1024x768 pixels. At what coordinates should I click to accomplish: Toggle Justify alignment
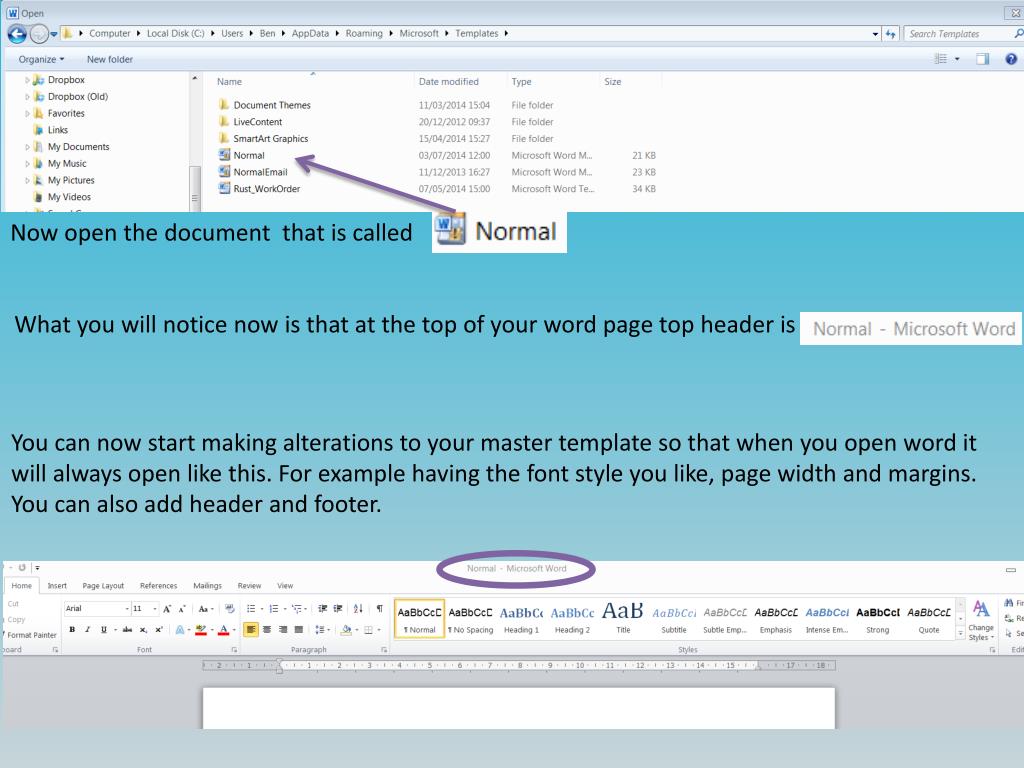pos(298,630)
